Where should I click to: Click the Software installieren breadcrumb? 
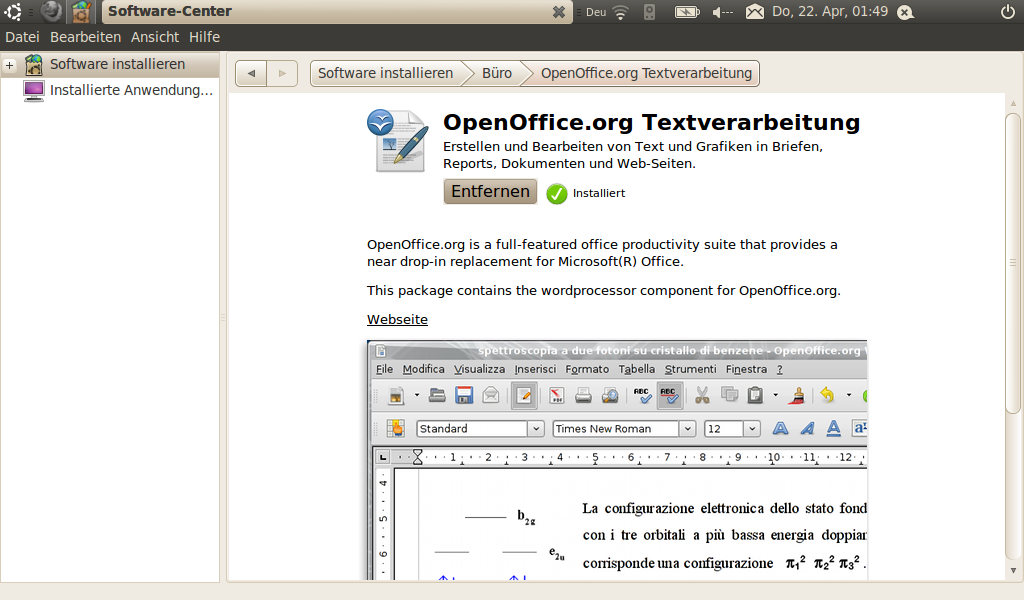tap(385, 73)
